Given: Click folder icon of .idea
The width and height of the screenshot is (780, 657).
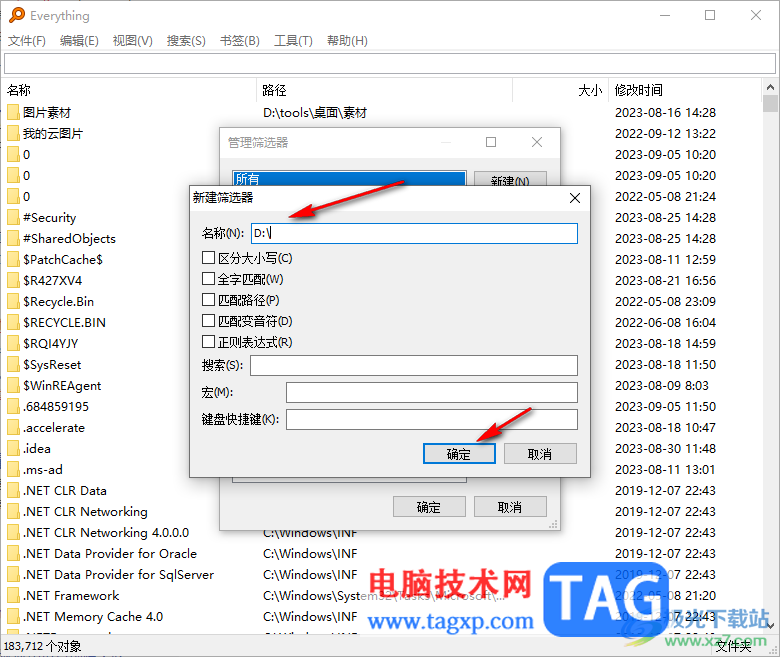Looking at the screenshot, I should pos(13,449).
